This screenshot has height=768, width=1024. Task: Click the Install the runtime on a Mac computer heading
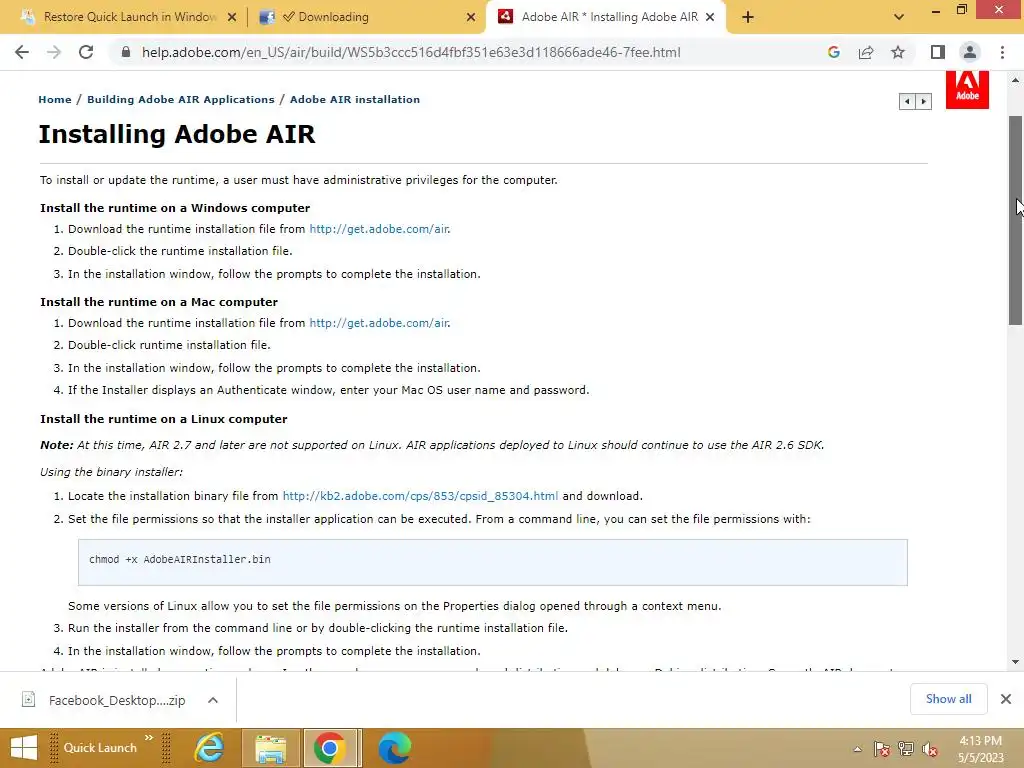click(x=159, y=302)
